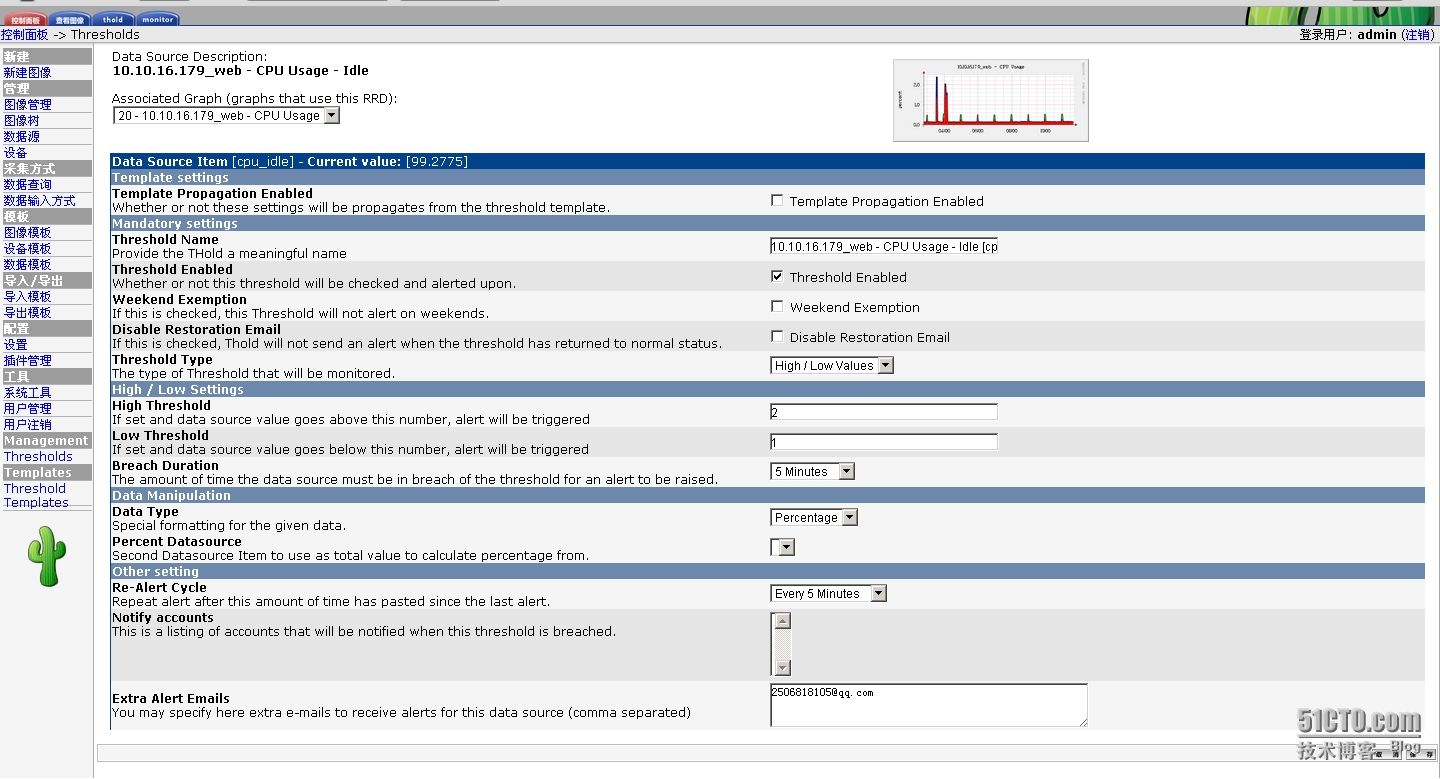Viewport: 1440px width, 779px height.
Task: Open the Threshold Templates sidebar link
Action: (x=36, y=495)
